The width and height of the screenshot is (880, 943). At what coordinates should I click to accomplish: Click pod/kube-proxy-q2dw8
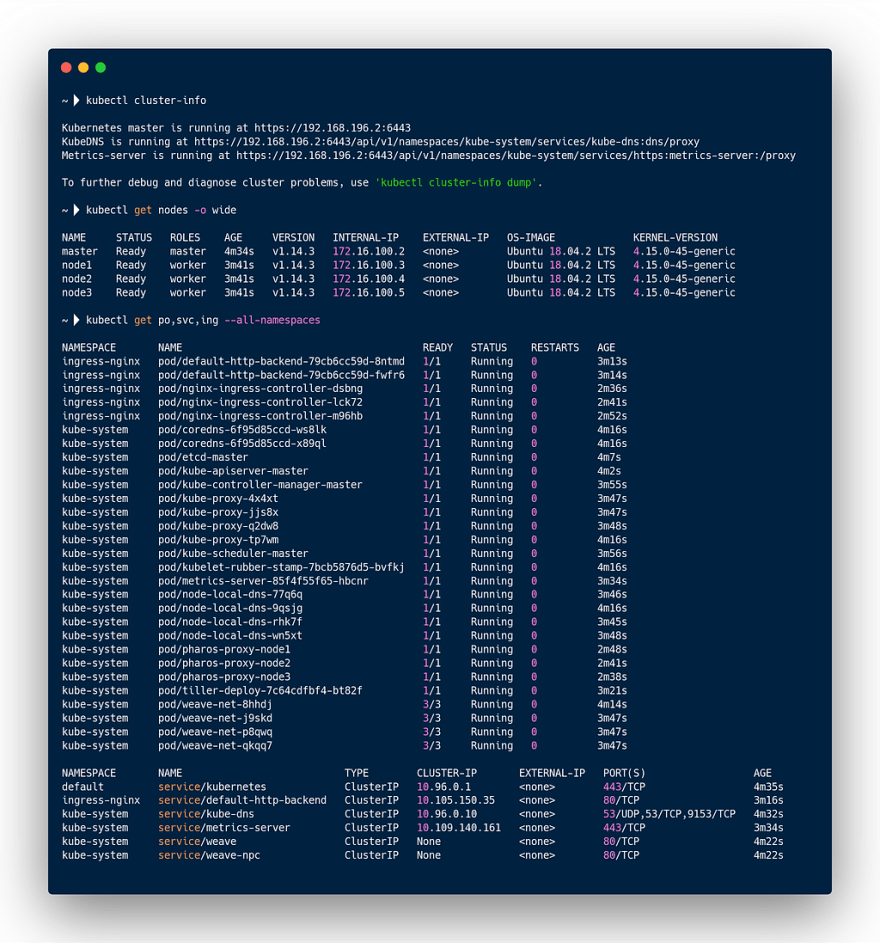(x=218, y=526)
